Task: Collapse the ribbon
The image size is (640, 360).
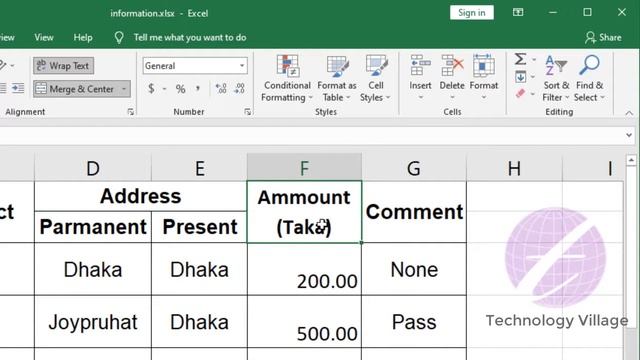Action: [x=629, y=113]
